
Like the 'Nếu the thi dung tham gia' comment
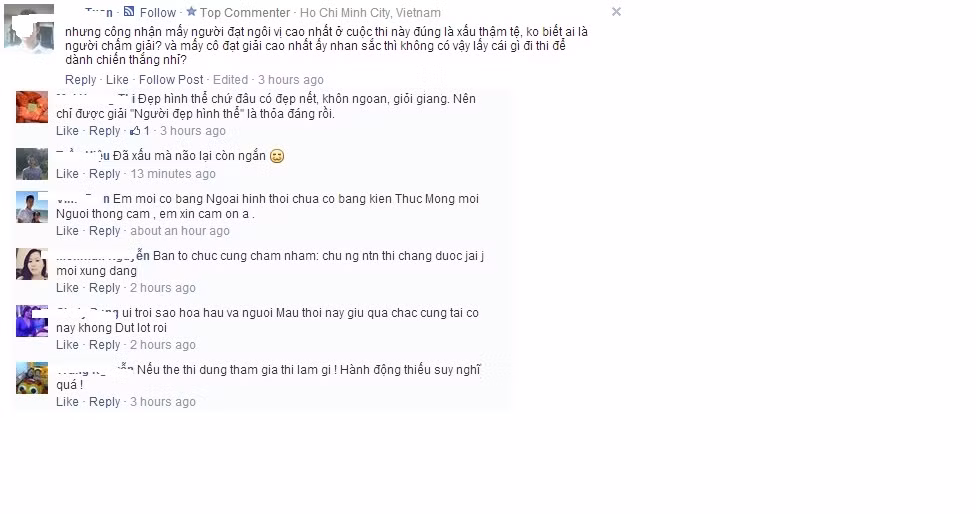tap(67, 402)
